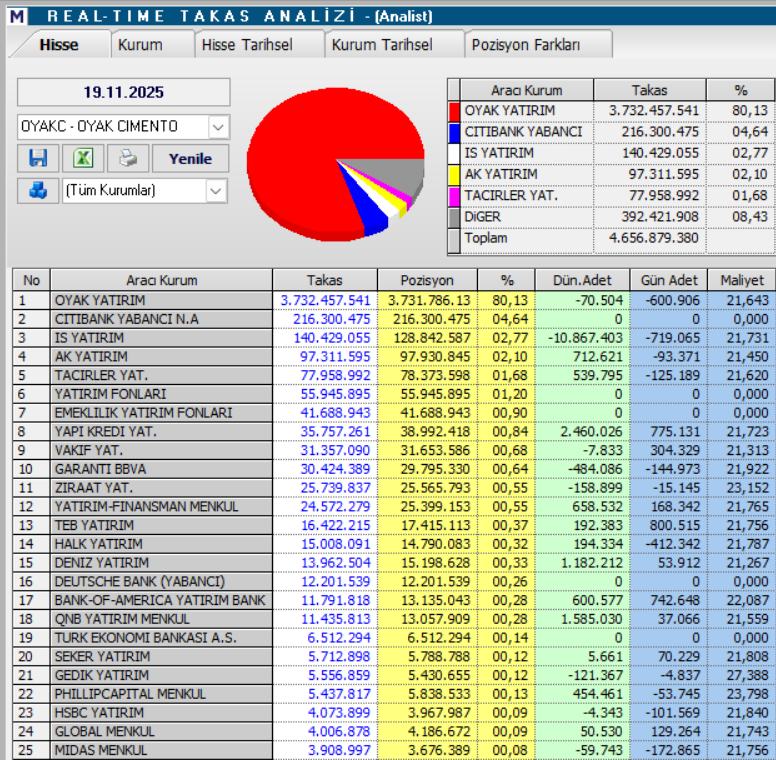Click Dün.Adet value -10.867.403
Image resolution: width=776 pixels, height=760 pixels.
click(585, 338)
